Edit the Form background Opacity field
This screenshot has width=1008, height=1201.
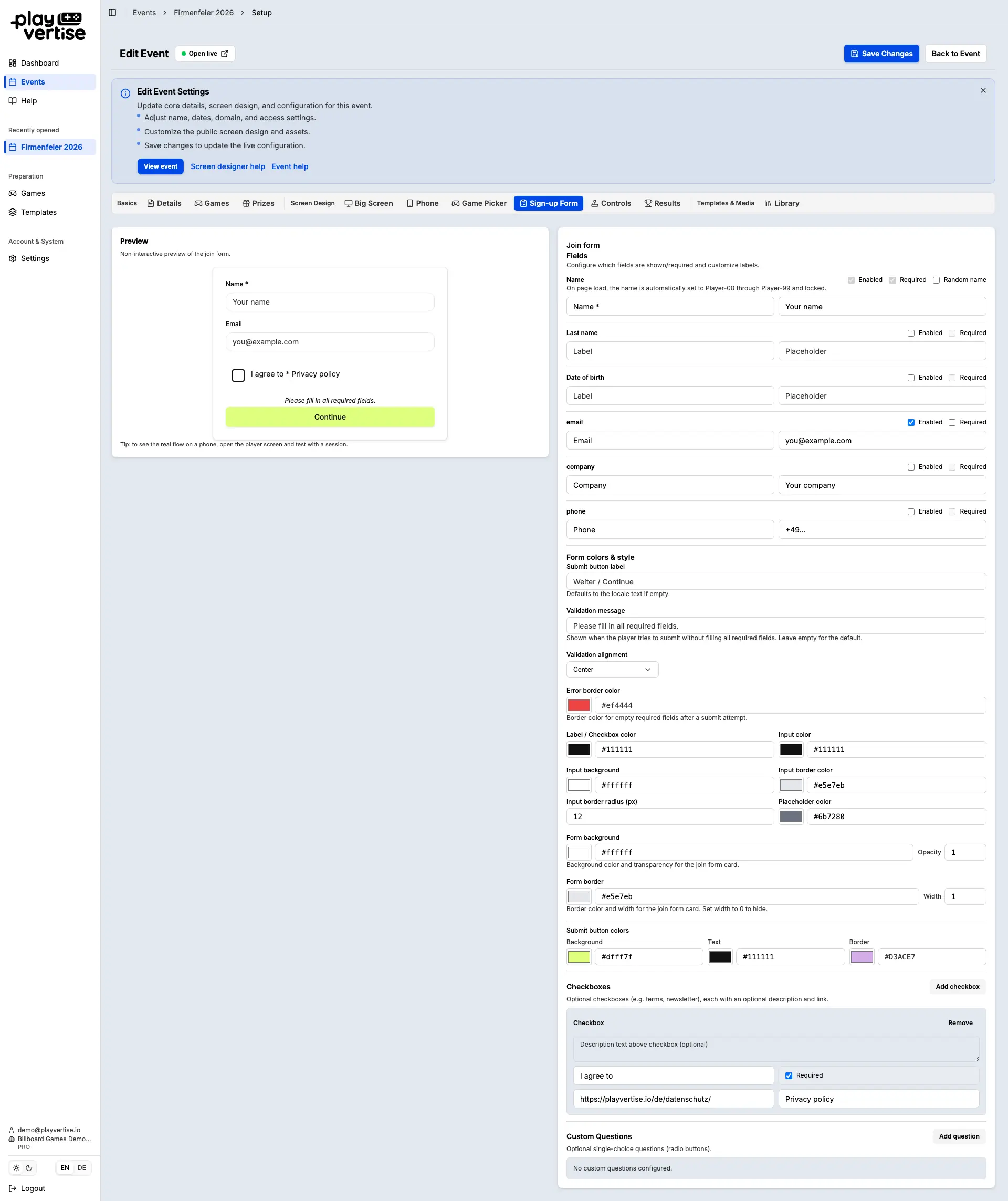click(x=964, y=852)
